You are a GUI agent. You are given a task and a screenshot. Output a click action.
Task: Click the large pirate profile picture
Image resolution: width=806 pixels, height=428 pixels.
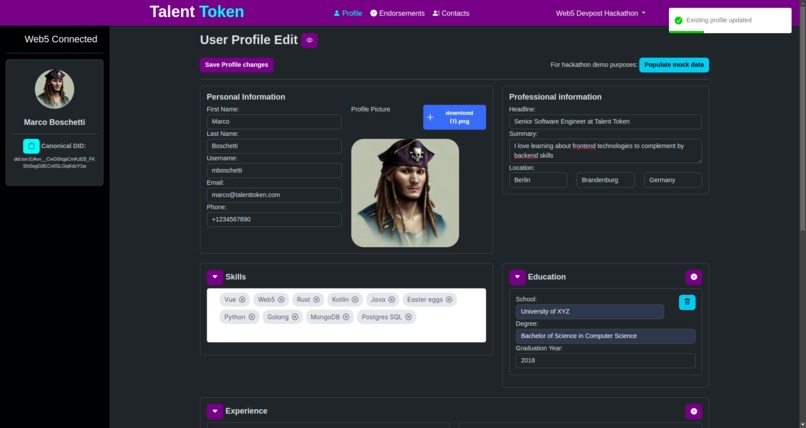point(405,193)
